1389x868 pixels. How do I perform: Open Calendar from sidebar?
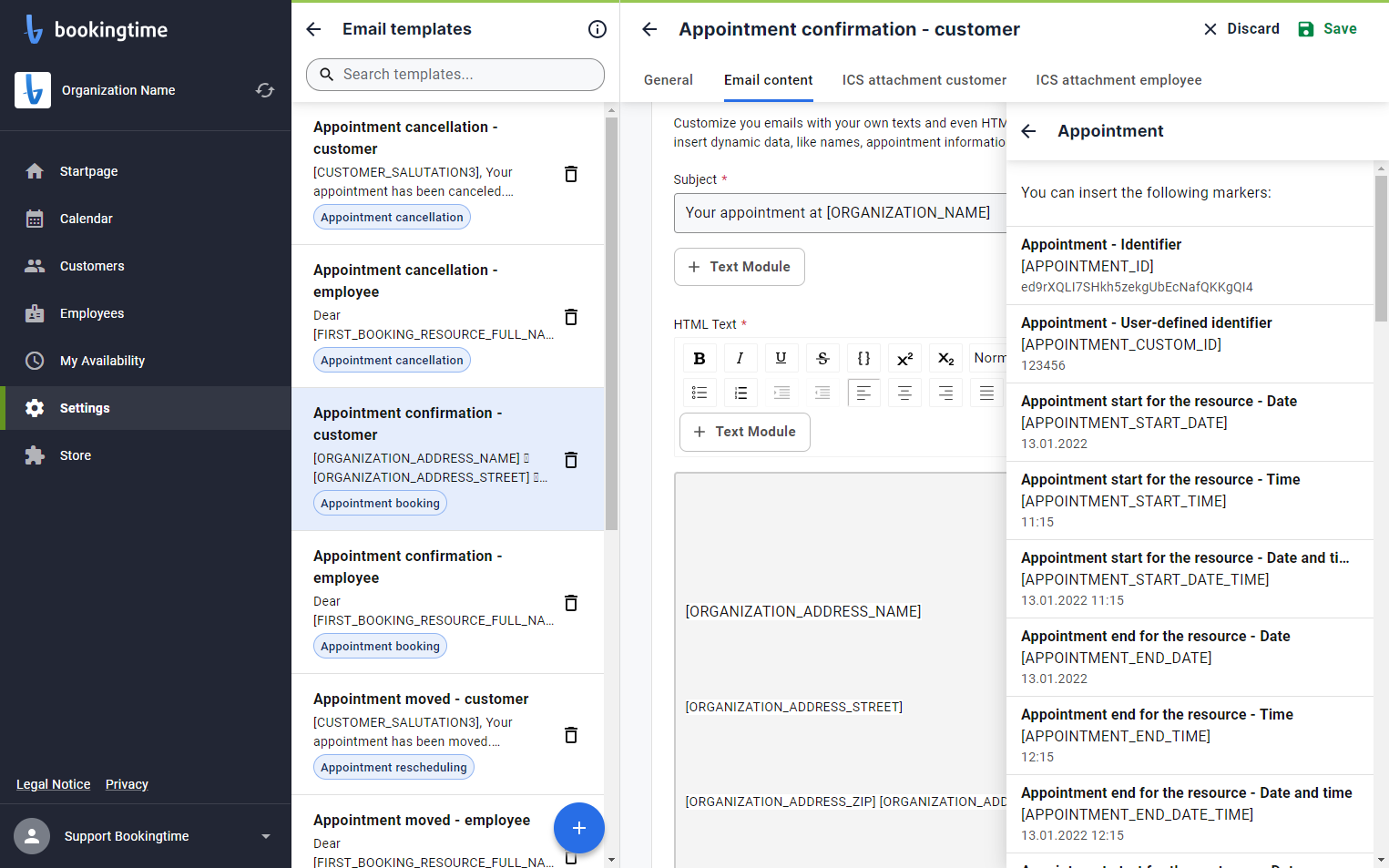pos(146,219)
